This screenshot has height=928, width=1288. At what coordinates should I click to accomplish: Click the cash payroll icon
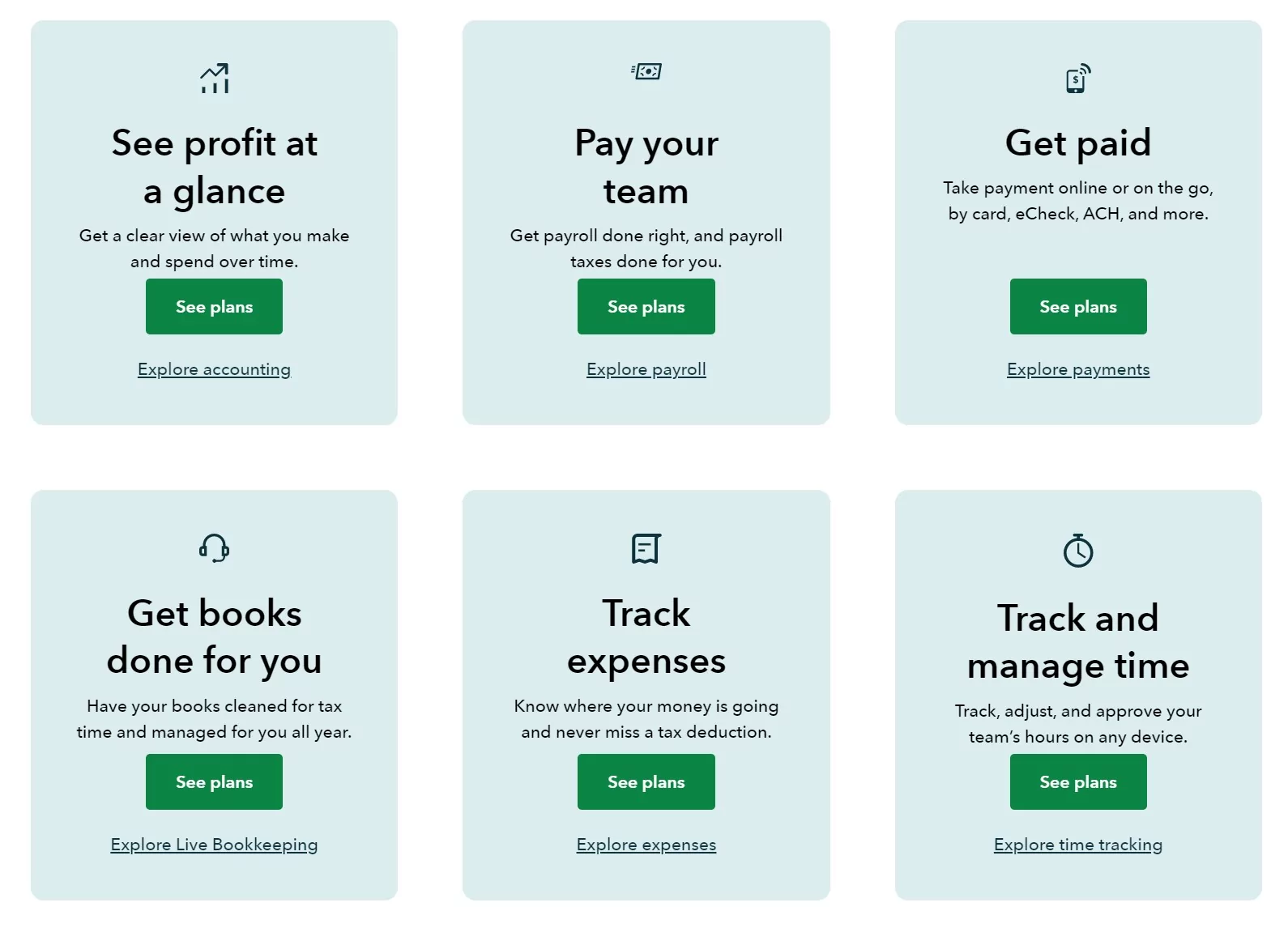646,71
